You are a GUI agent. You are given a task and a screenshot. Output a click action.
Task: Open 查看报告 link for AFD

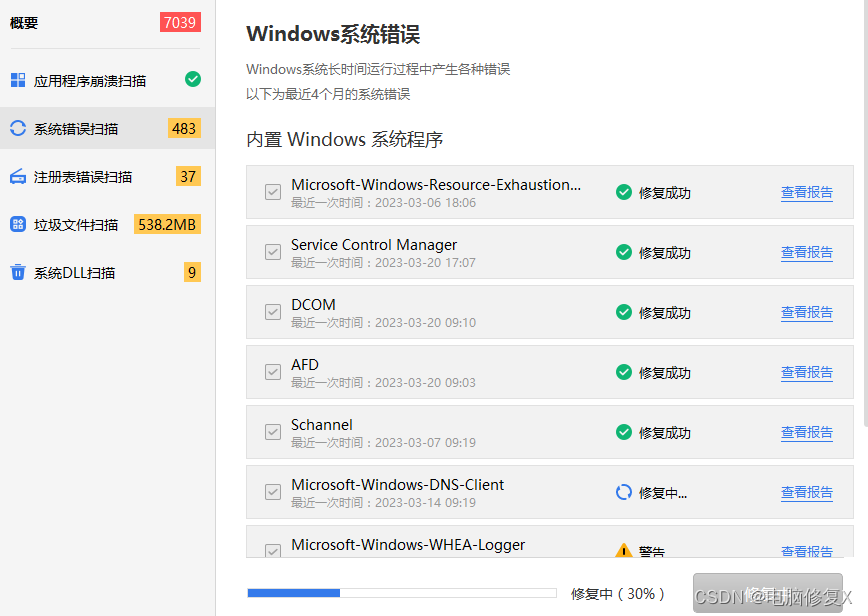point(807,372)
